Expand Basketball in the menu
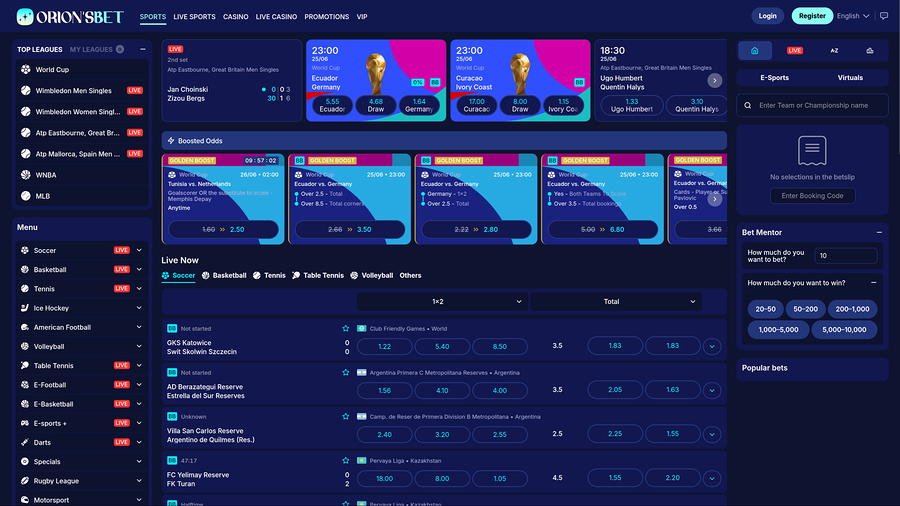The height and width of the screenshot is (506, 900). point(139,270)
